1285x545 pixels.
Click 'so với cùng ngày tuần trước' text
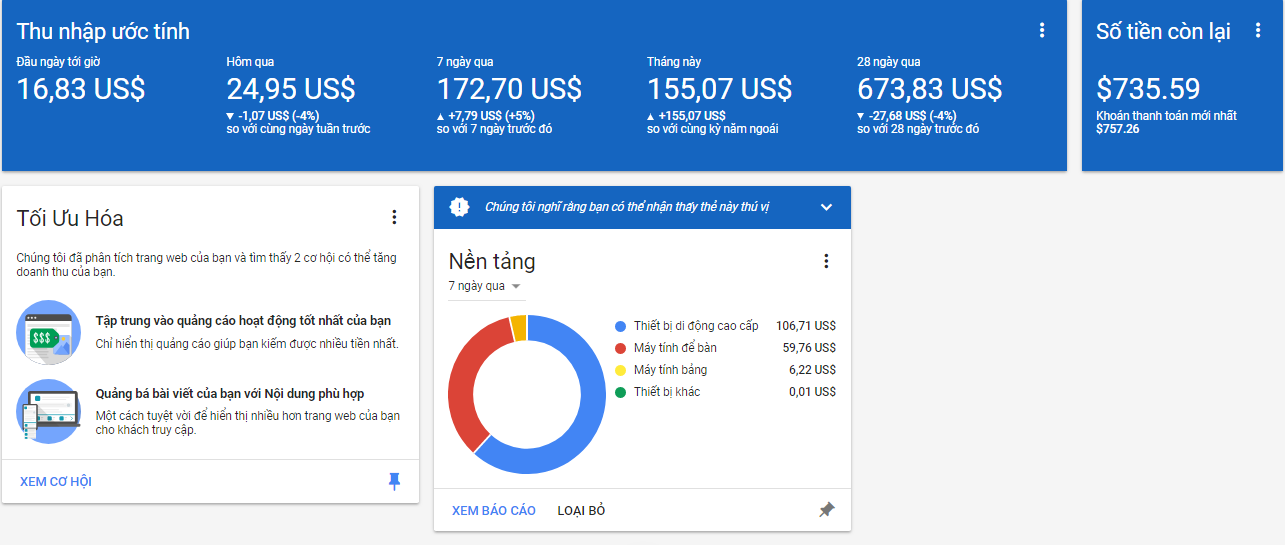coord(298,129)
